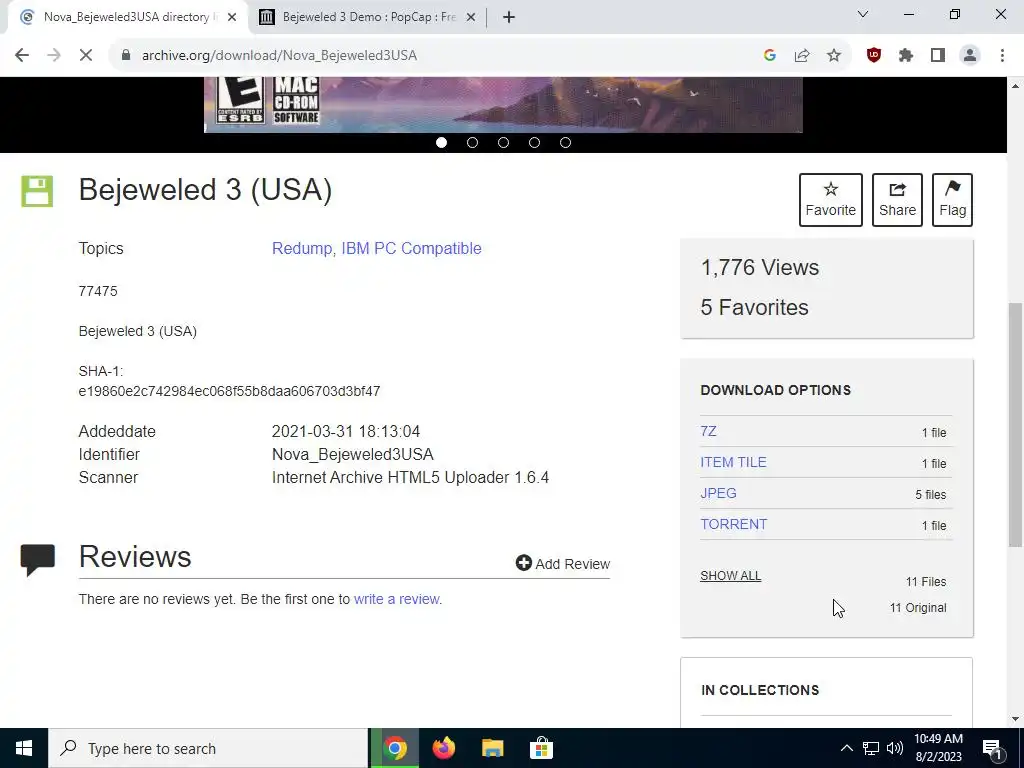Download the 7Z file option
This screenshot has height=768, width=1024.
click(x=709, y=431)
